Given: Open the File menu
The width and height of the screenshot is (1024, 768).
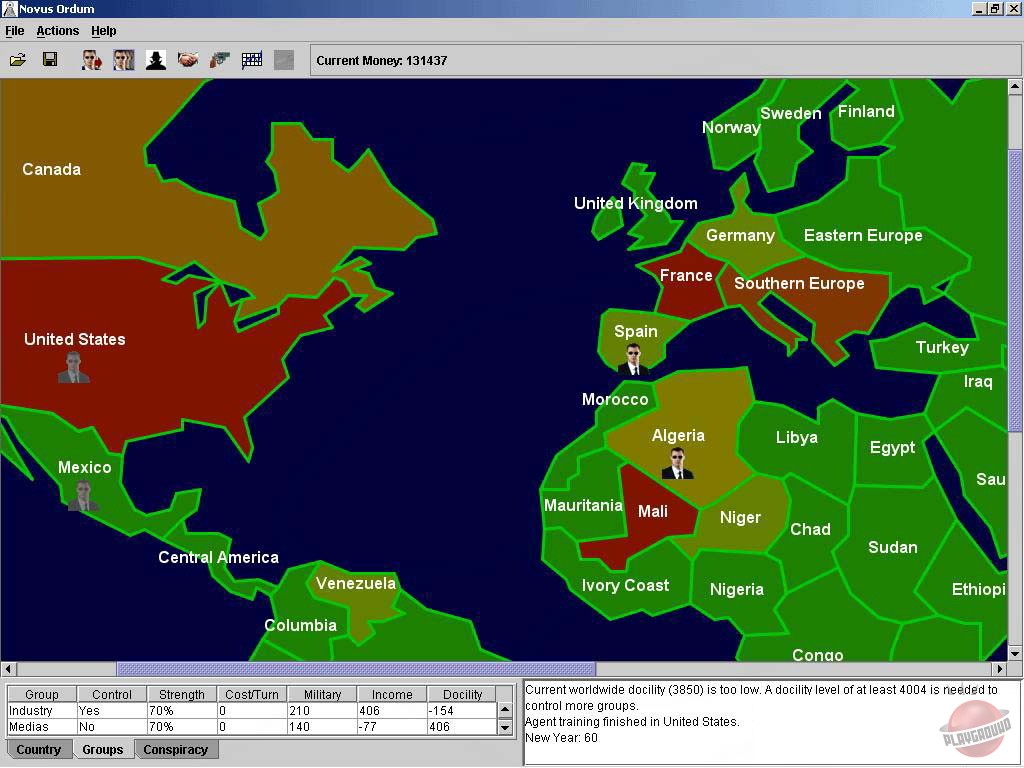Looking at the screenshot, I should 15,31.
